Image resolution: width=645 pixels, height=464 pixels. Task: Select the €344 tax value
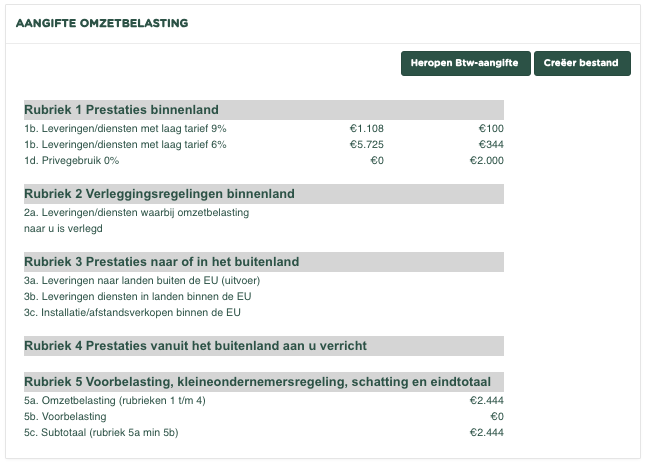[x=490, y=144]
